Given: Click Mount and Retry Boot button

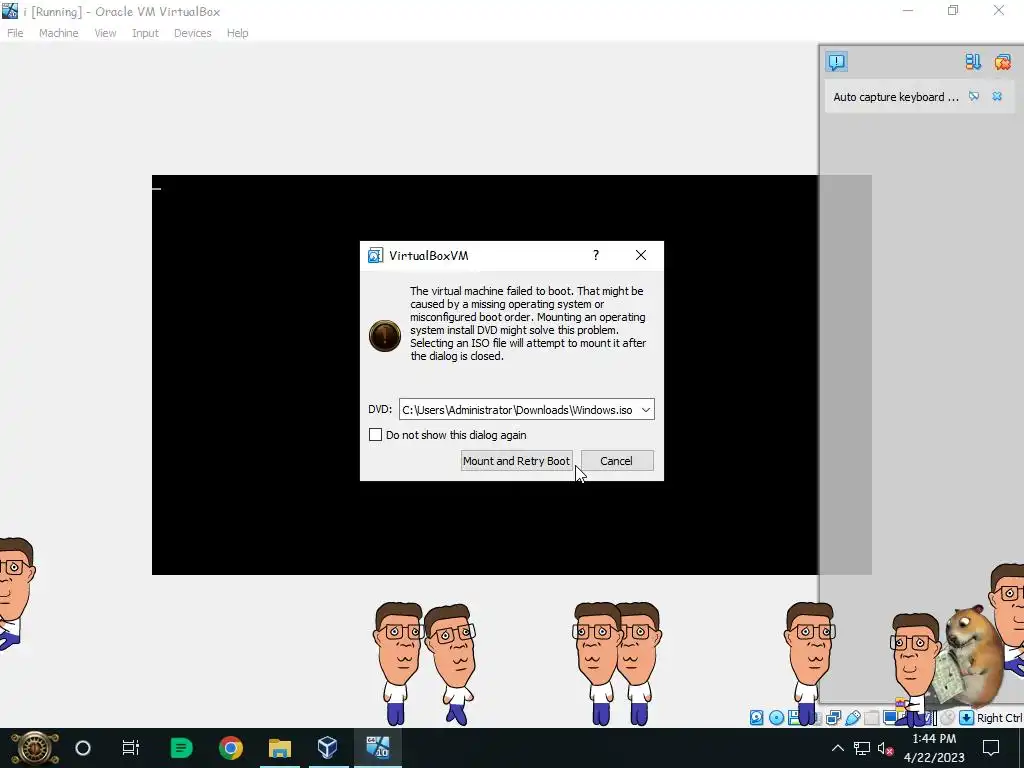Looking at the screenshot, I should (x=516, y=461).
